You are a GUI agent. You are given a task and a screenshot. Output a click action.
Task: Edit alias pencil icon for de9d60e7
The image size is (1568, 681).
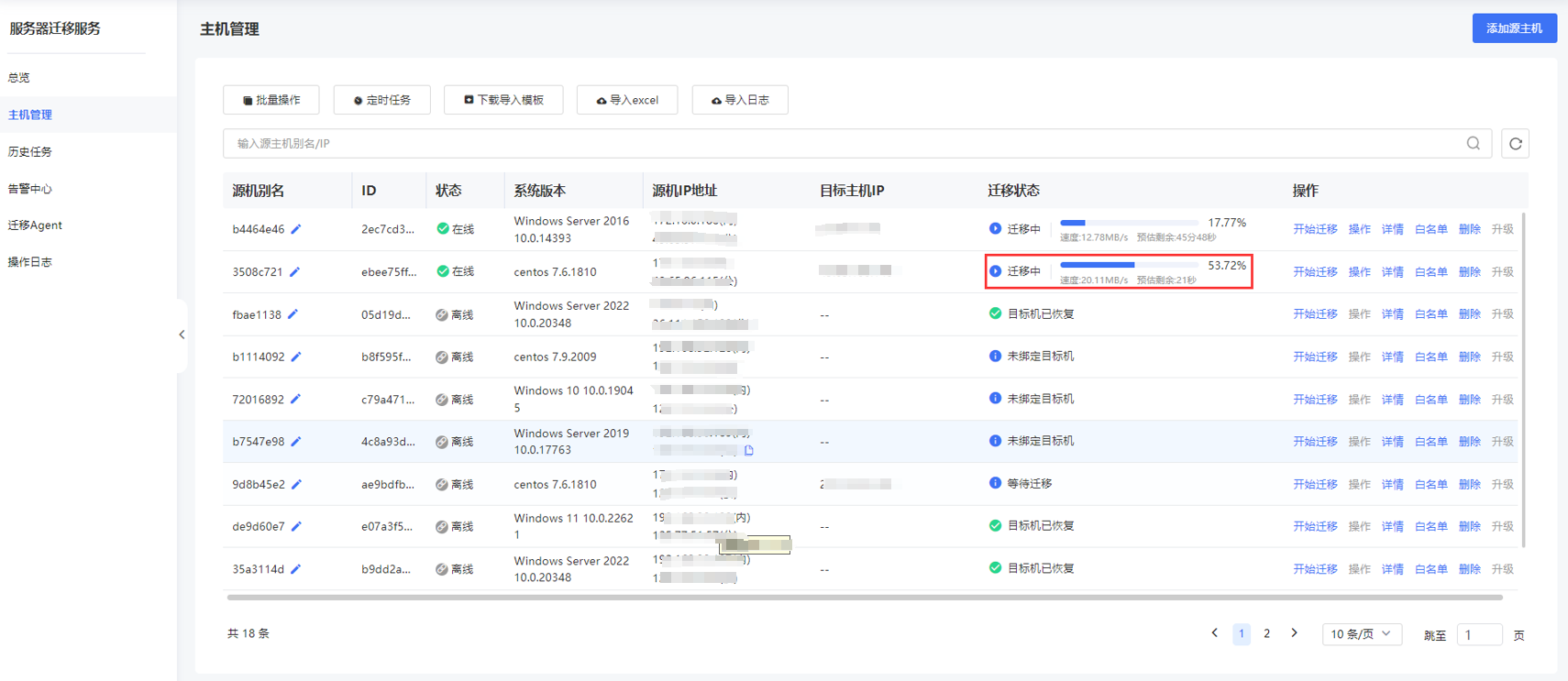click(296, 527)
